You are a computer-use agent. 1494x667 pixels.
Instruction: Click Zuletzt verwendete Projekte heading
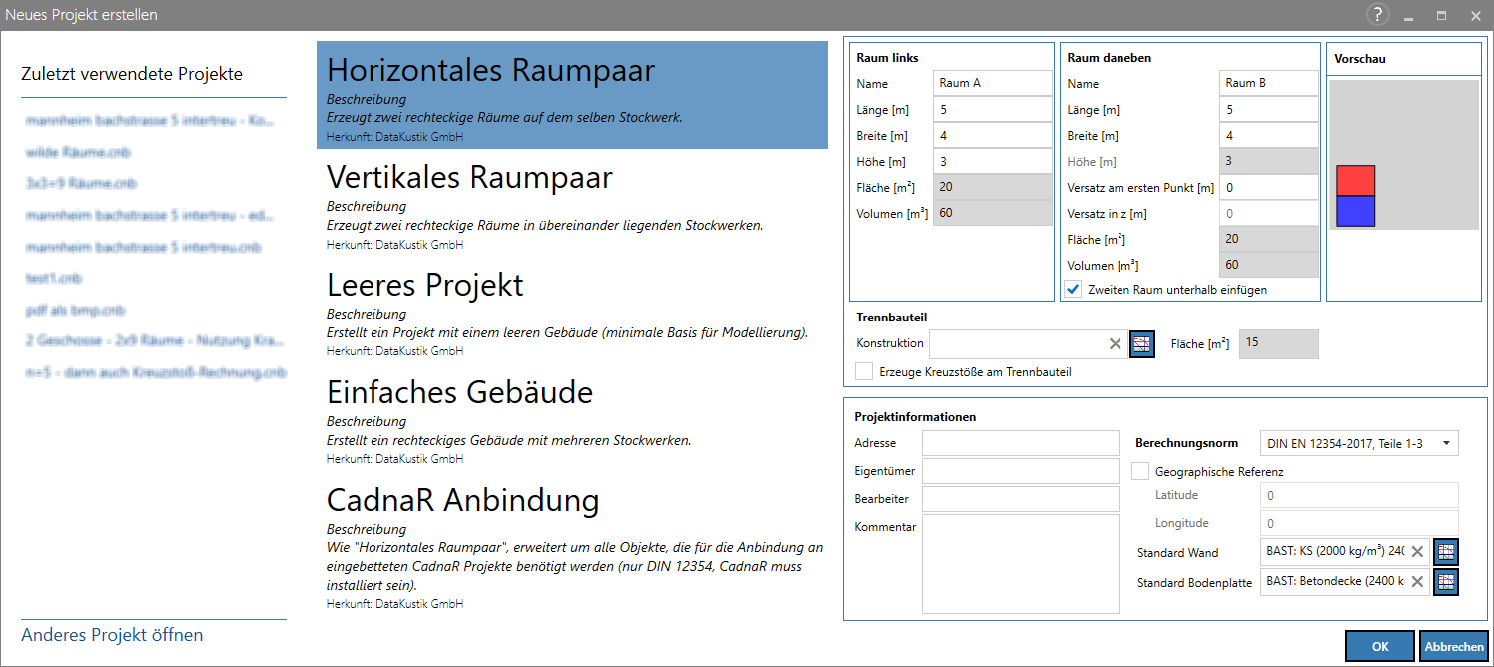[x=132, y=74]
